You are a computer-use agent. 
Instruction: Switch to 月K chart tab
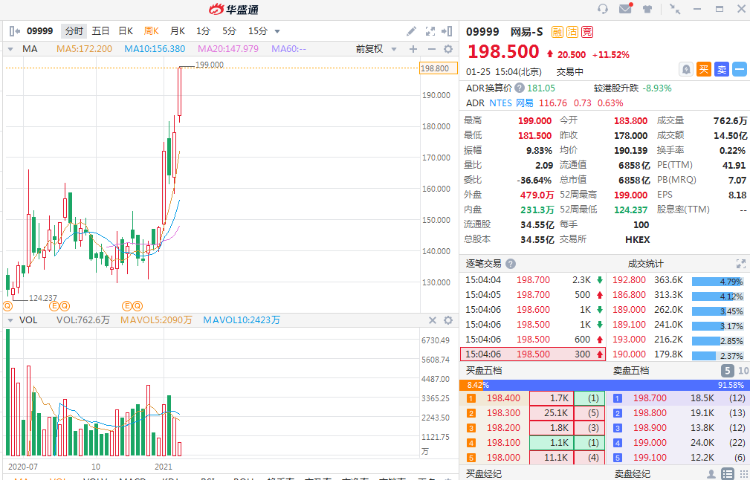(177, 31)
